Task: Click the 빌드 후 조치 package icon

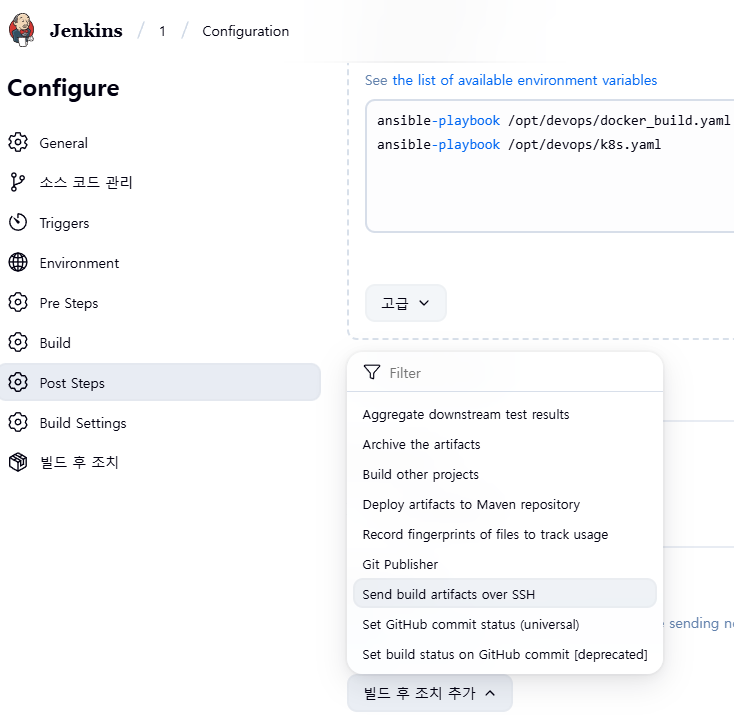Action: (x=18, y=463)
